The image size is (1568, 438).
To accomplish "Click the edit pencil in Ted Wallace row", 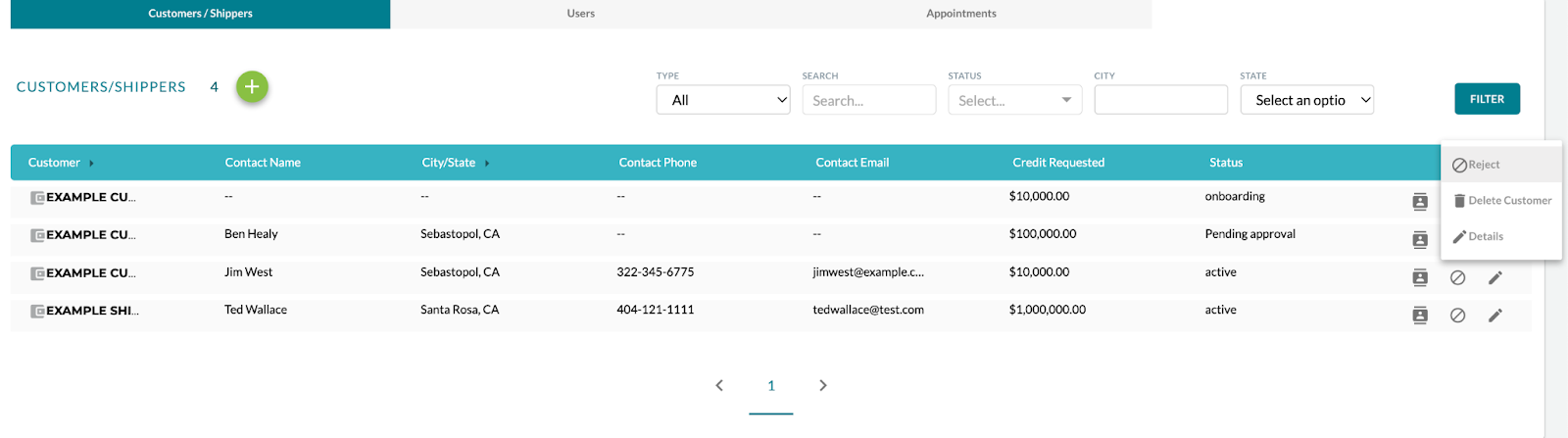I will tap(1495, 316).
